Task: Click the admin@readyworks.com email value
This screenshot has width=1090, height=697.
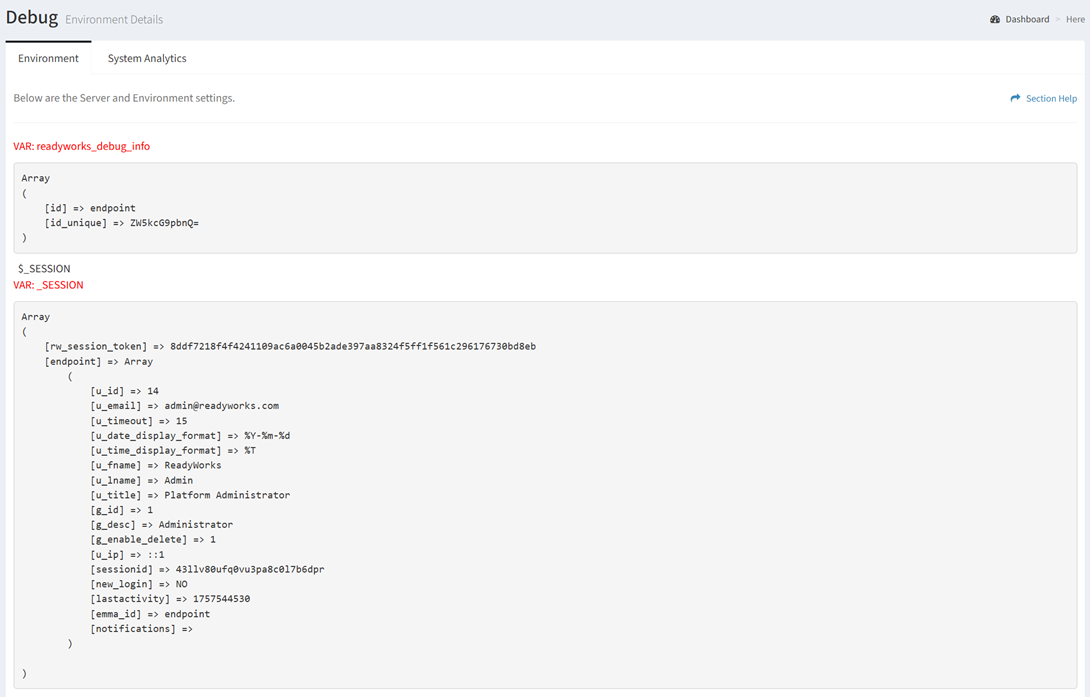Action: (x=222, y=406)
